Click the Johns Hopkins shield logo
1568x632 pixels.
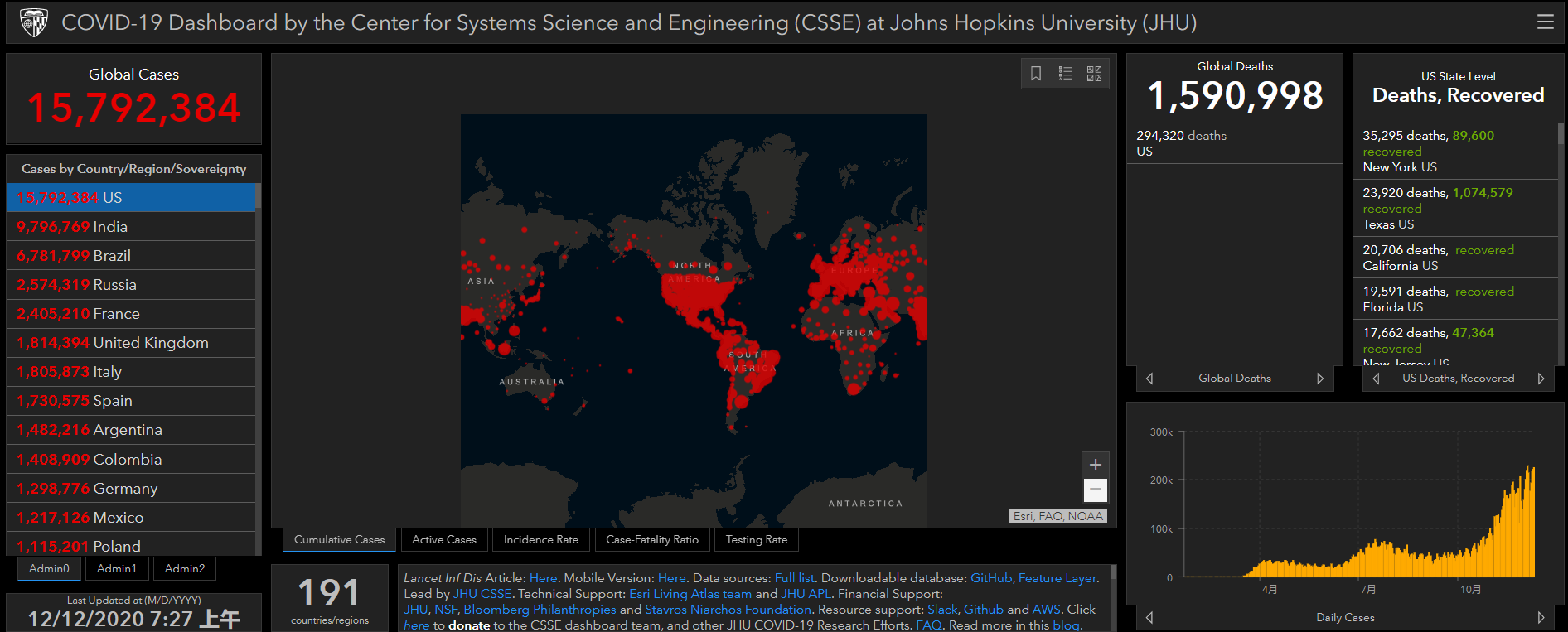34,22
